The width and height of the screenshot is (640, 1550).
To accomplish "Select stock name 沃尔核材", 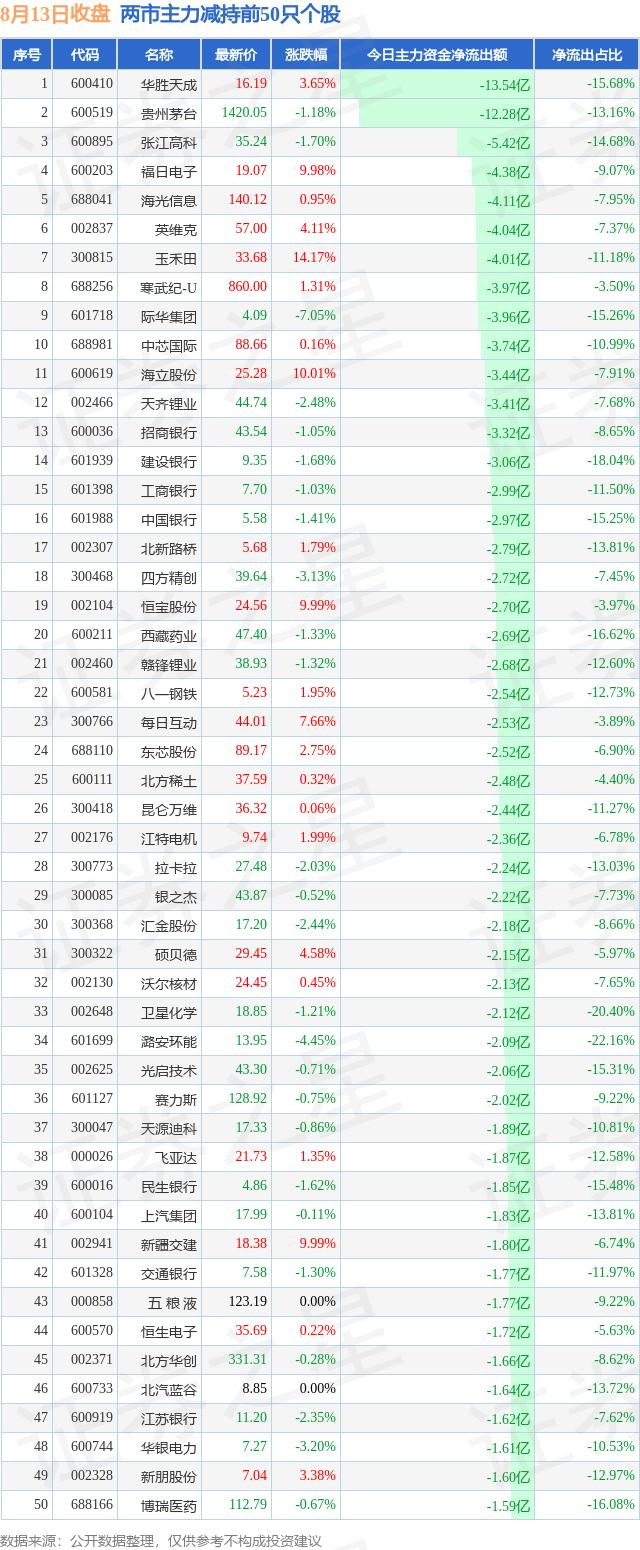I will click(x=169, y=983).
